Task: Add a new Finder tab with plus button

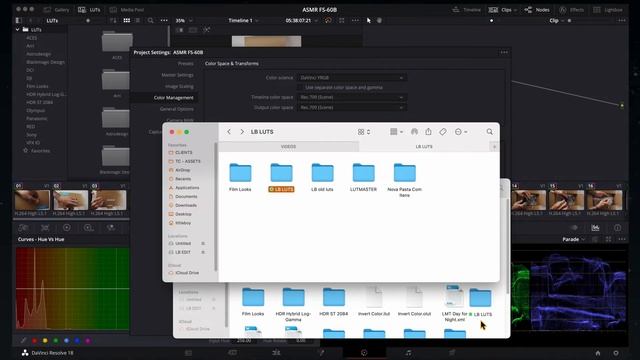Action: point(494,147)
